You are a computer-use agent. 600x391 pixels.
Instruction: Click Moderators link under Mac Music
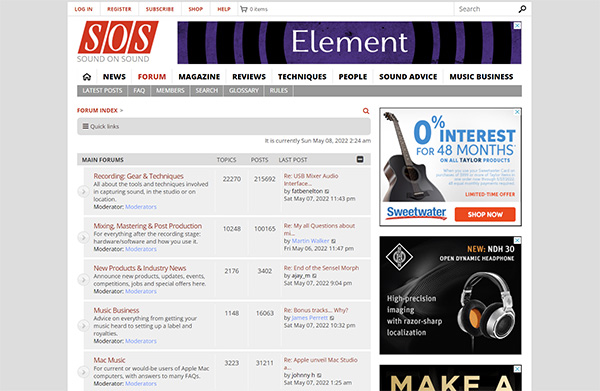pos(141,383)
